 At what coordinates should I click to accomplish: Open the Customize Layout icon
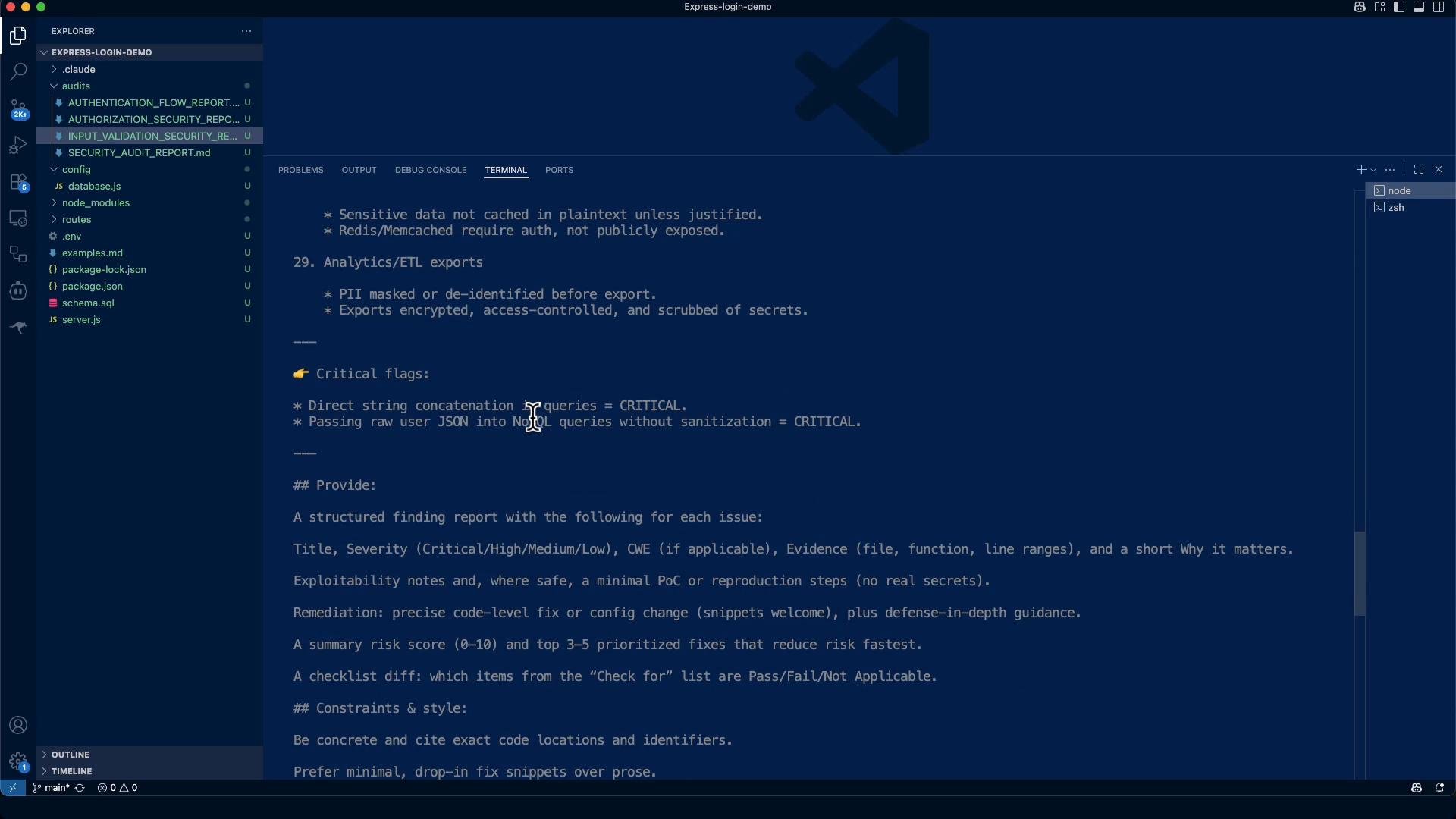tap(1379, 7)
